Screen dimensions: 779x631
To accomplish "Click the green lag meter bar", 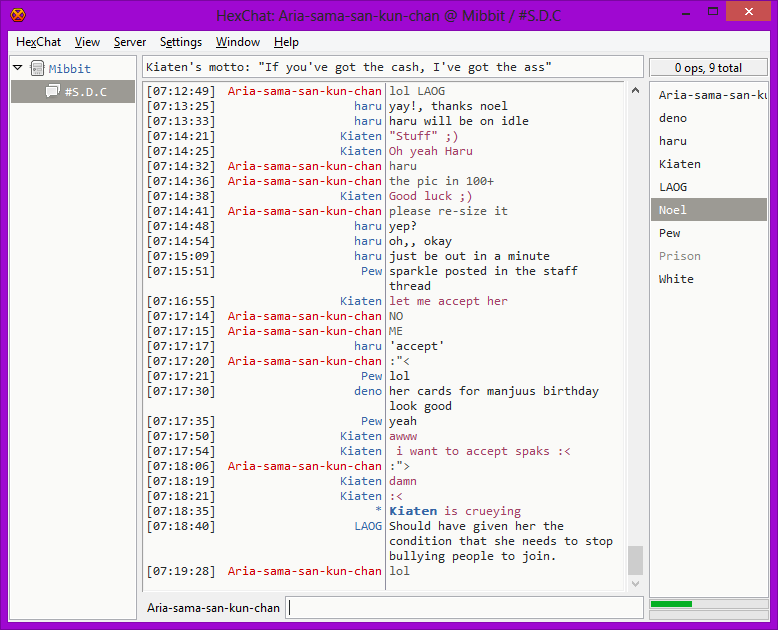I will 671,604.
